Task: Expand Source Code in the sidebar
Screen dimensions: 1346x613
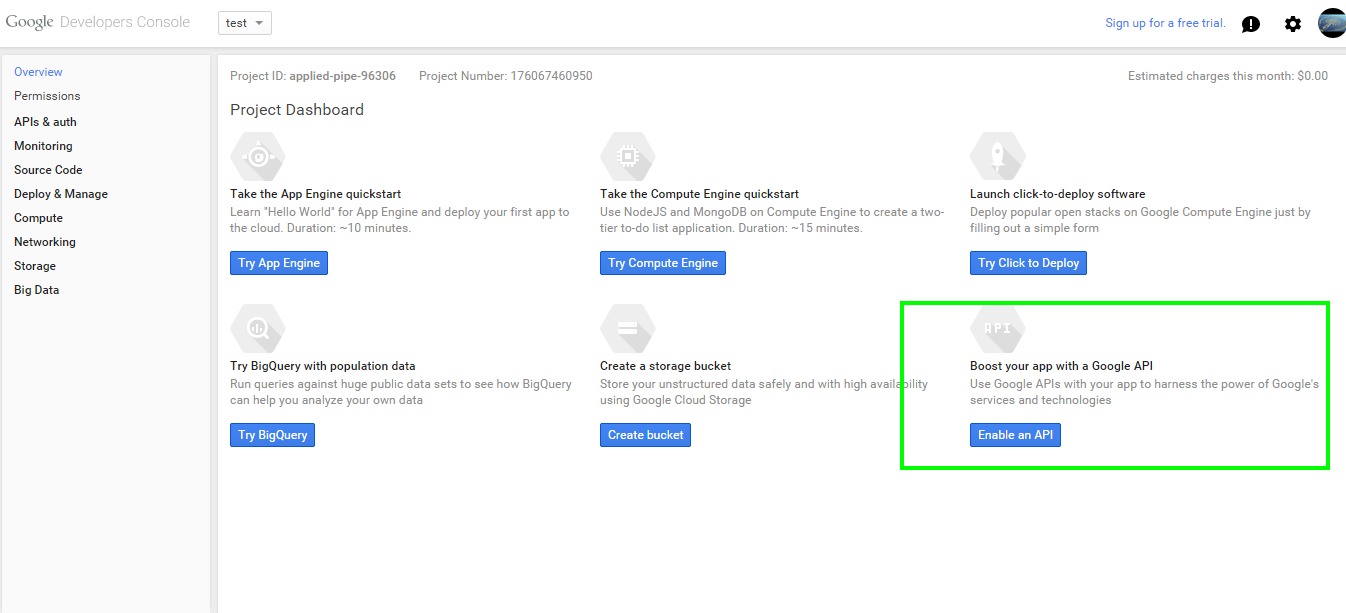Action: pyautogui.click(x=48, y=170)
